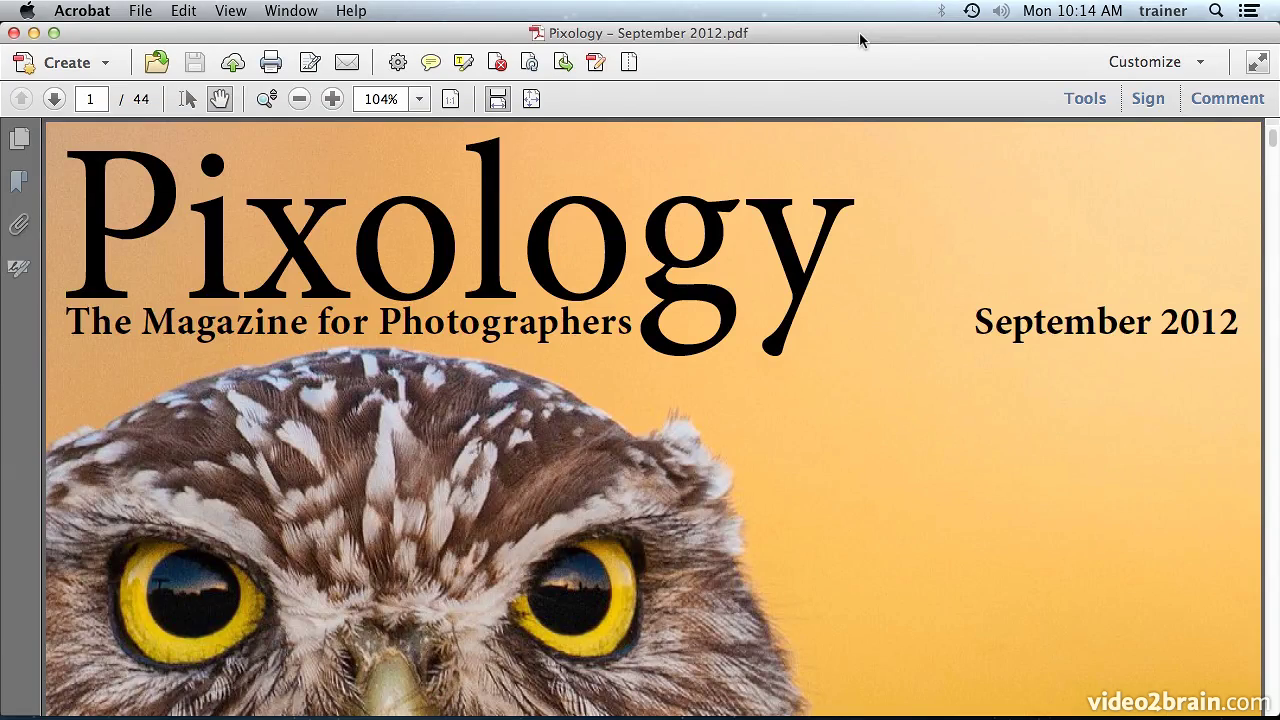Show the Bookmarks panel

point(19,181)
